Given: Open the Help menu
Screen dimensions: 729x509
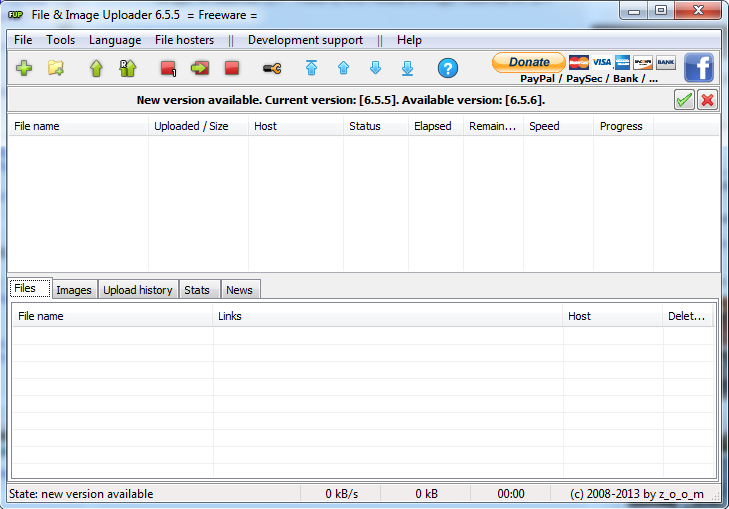Looking at the screenshot, I should (409, 40).
